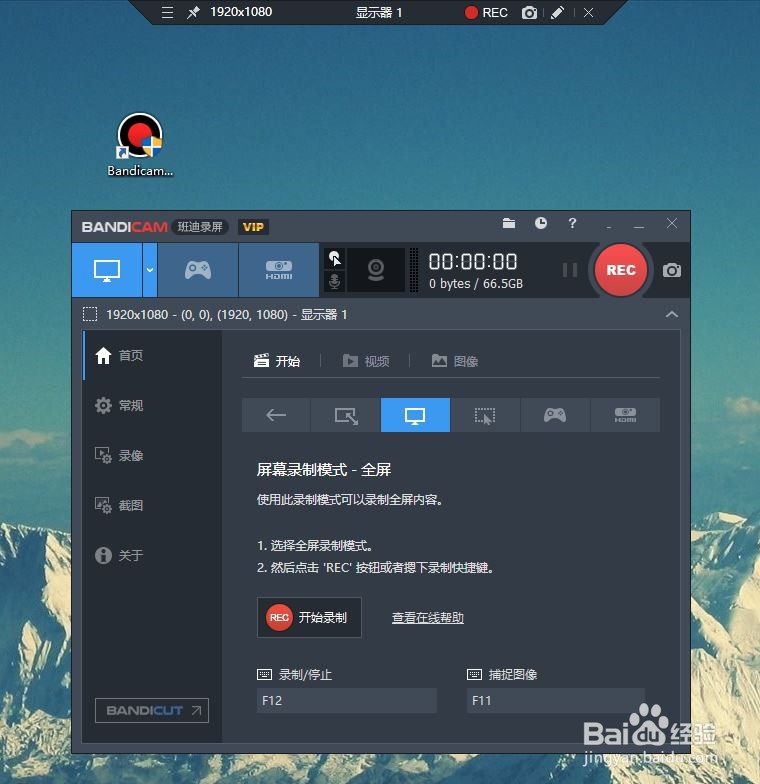Close the top recording bar
The height and width of the screenshot is (784, 760).
pyautogui.click(x=588, y=12)
